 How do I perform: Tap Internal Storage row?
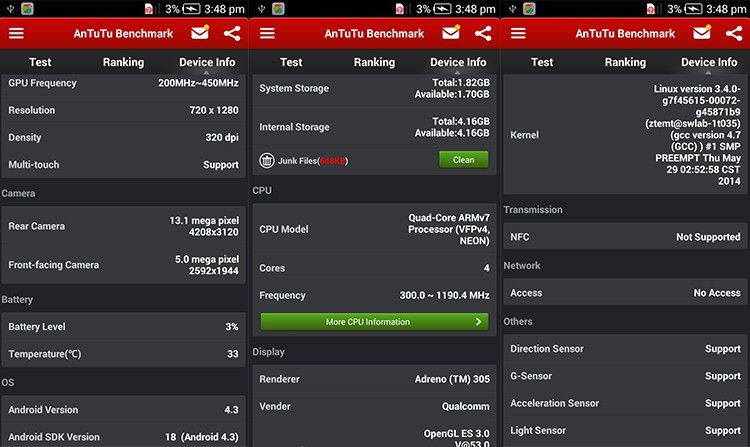(x=375, y=127)
